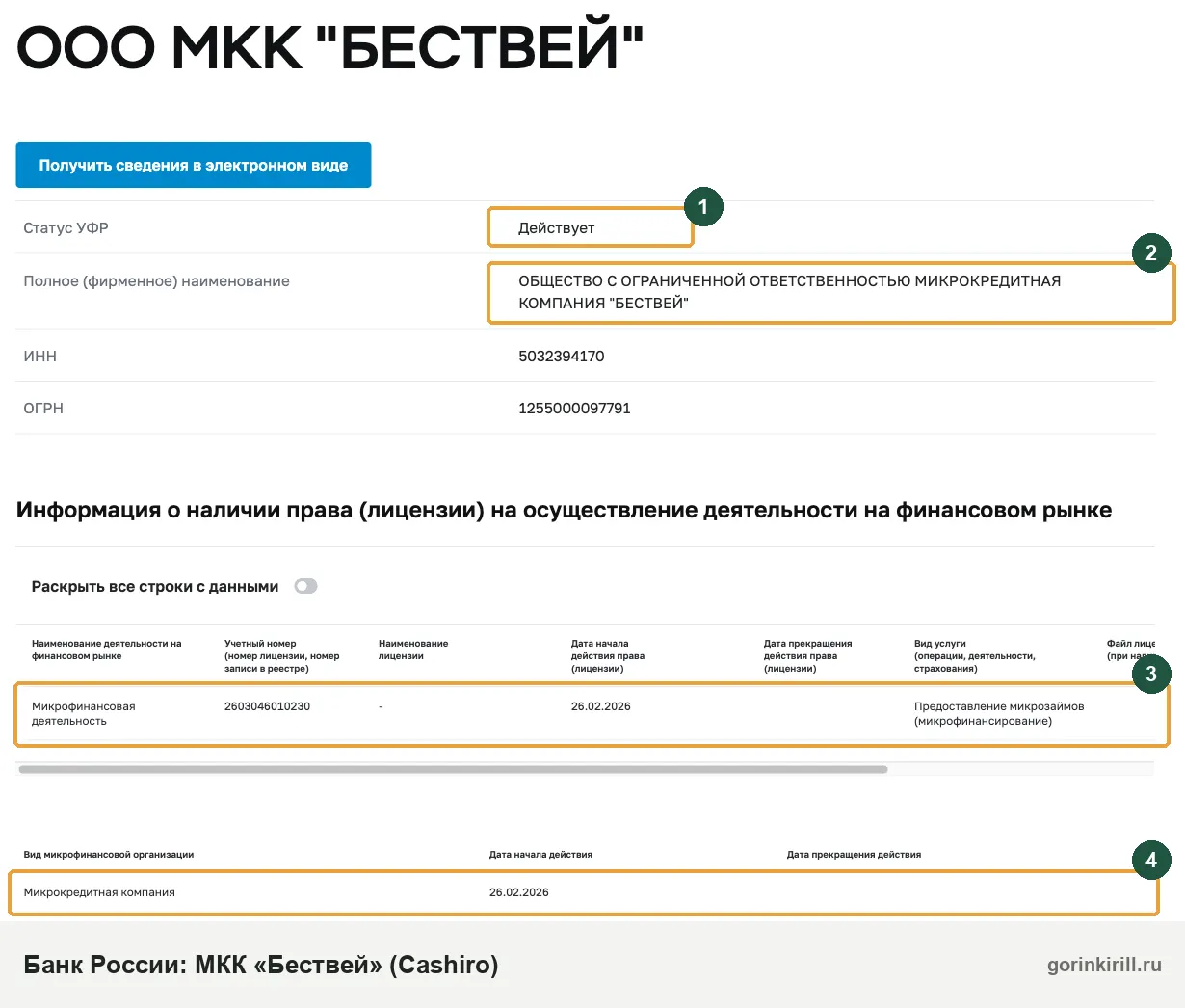The height and width of the screenshot is (1008, 1185).
Task: Click date 26.02.2026 in organization type table
Action: pyautogui.click(x=519, y=892)
